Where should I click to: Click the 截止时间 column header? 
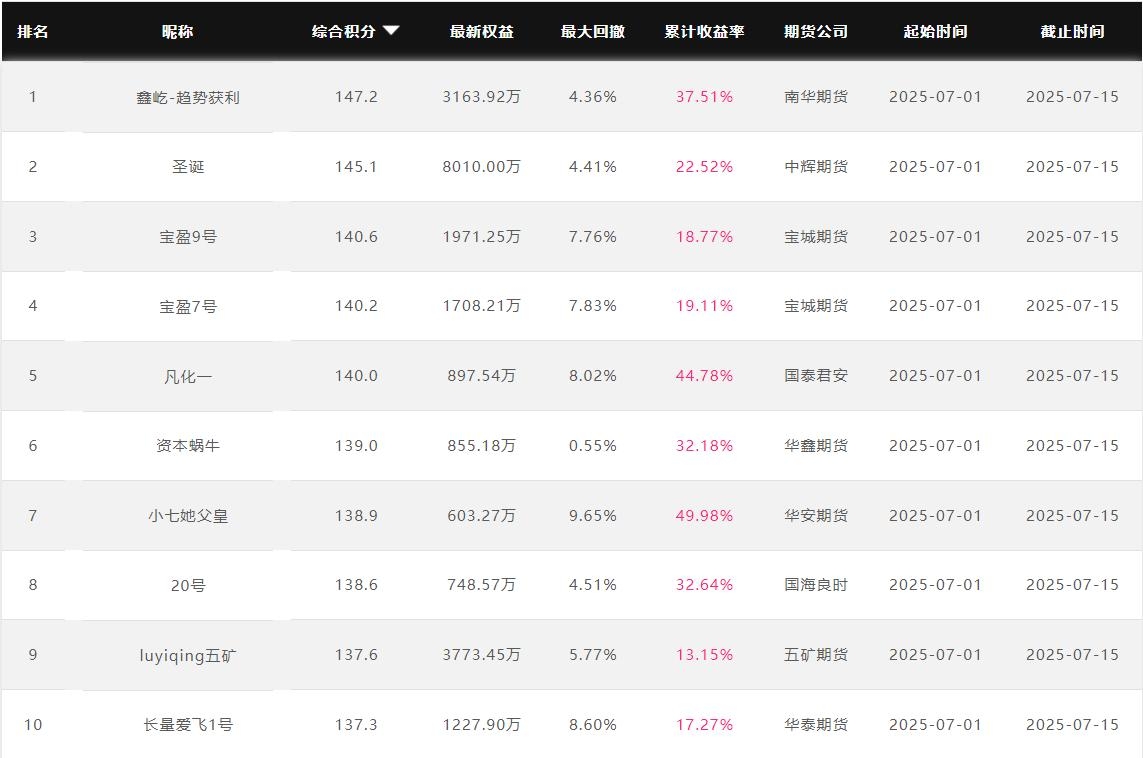tap(1072, 31)
